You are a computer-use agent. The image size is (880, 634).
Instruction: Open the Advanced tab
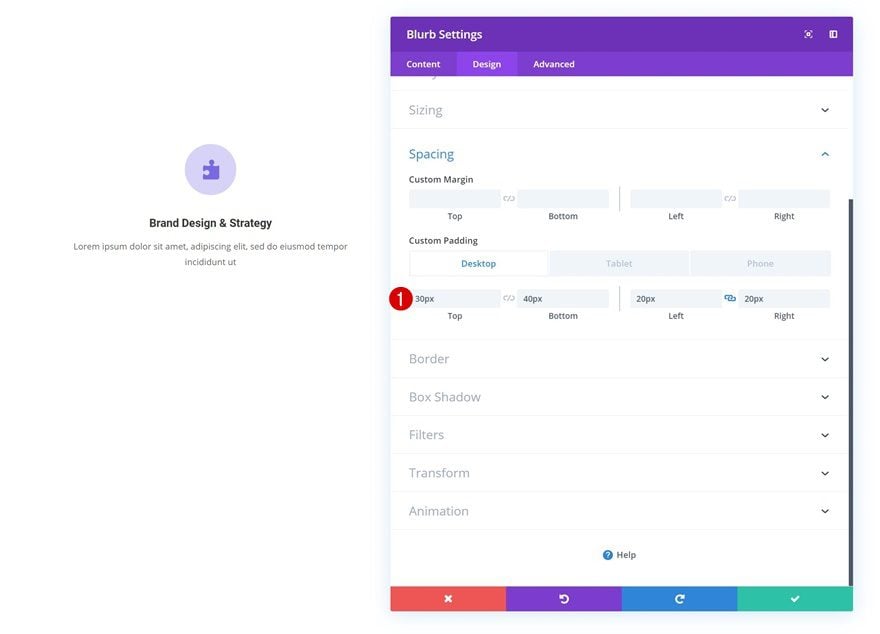pos(554,64)
